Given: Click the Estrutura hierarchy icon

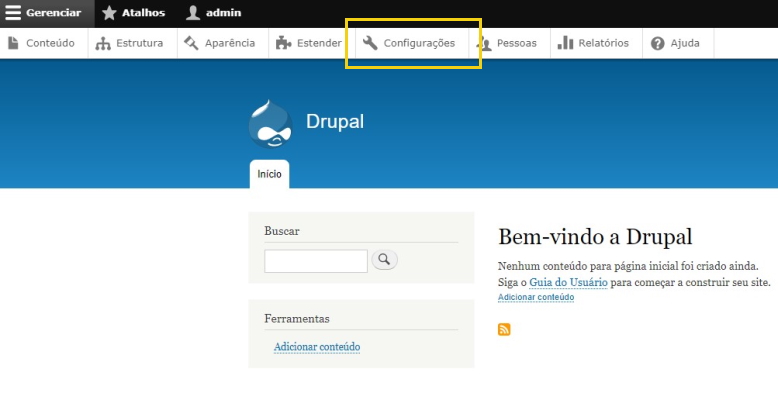Looking at the screenshot, I should [x=103, y=43].
